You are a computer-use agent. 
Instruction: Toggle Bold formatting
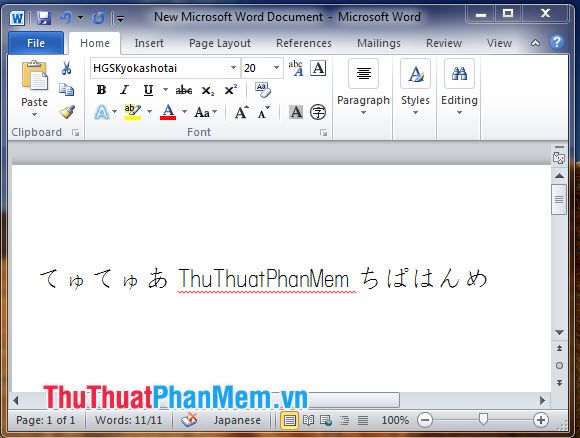pyautogui.click(x=101, y=90)
